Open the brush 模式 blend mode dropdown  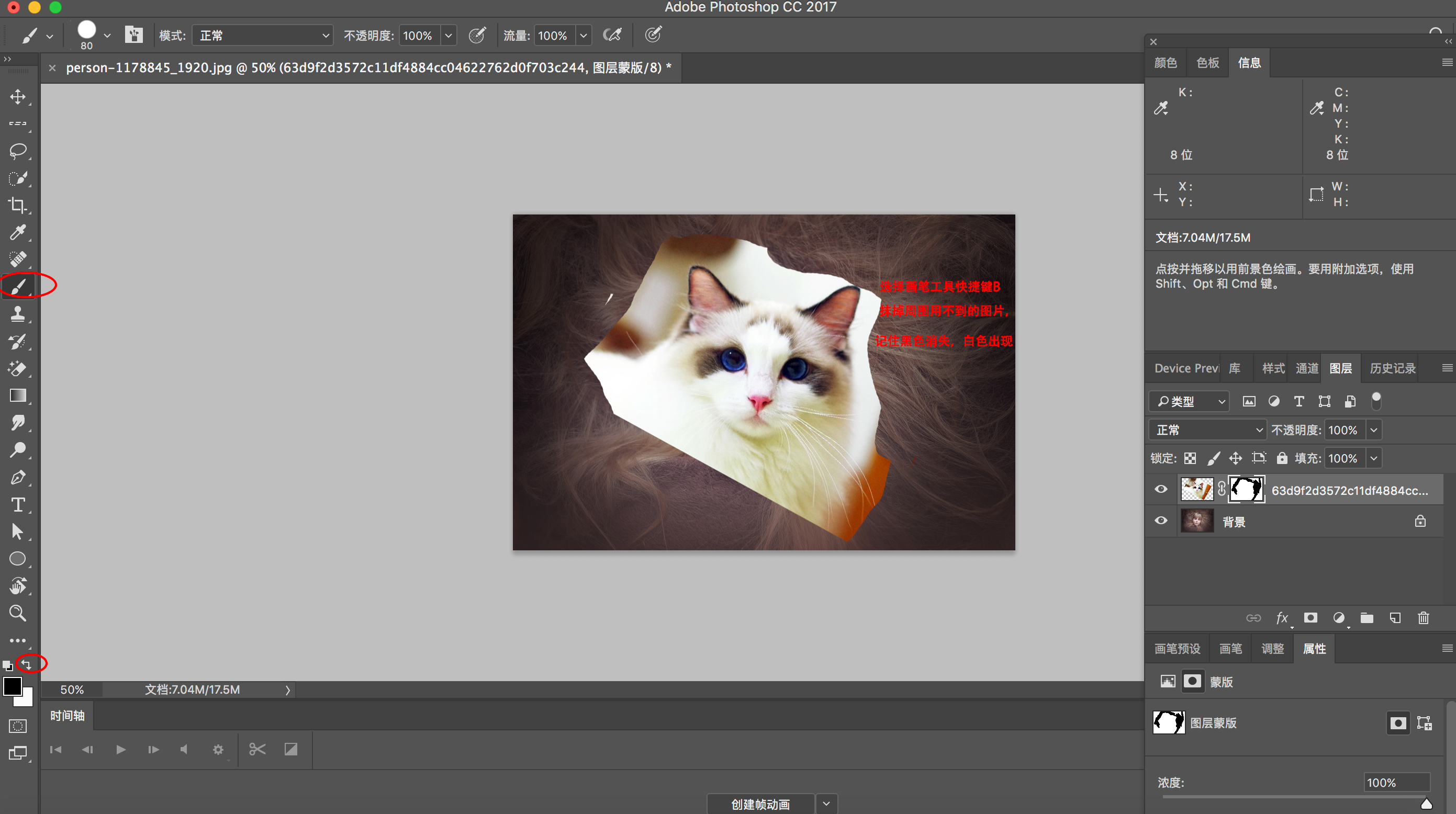tap(263, 36)
